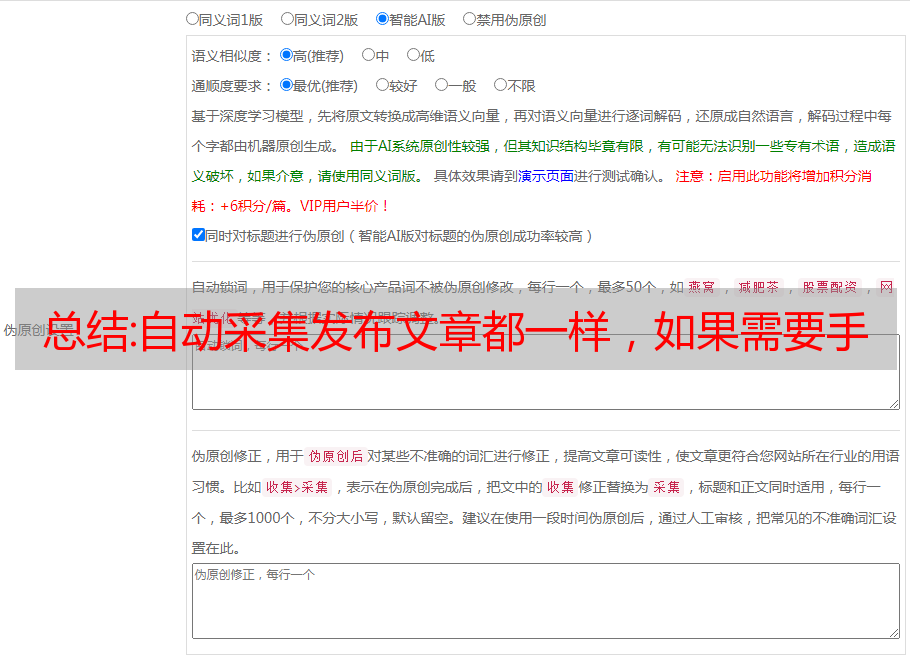Open the 演示页面 link

546,176
